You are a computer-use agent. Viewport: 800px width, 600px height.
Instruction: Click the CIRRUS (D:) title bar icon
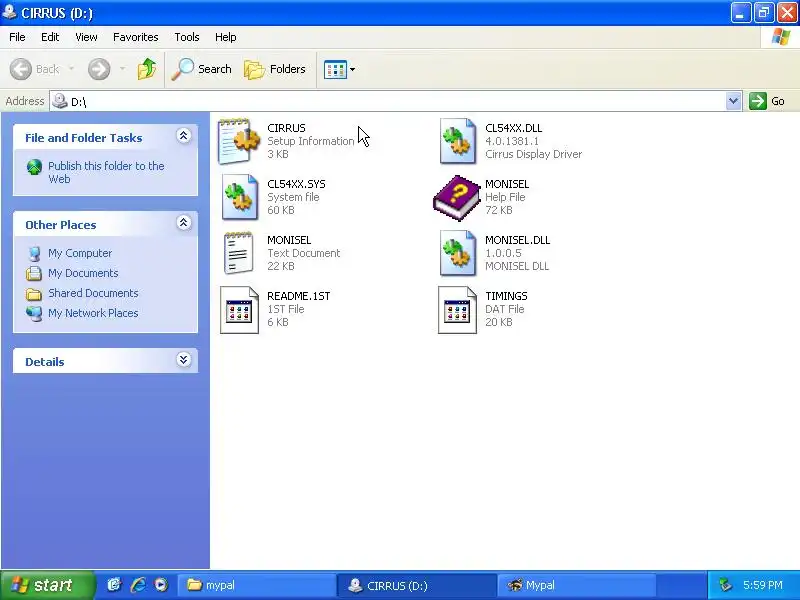(x=10, y=11)
